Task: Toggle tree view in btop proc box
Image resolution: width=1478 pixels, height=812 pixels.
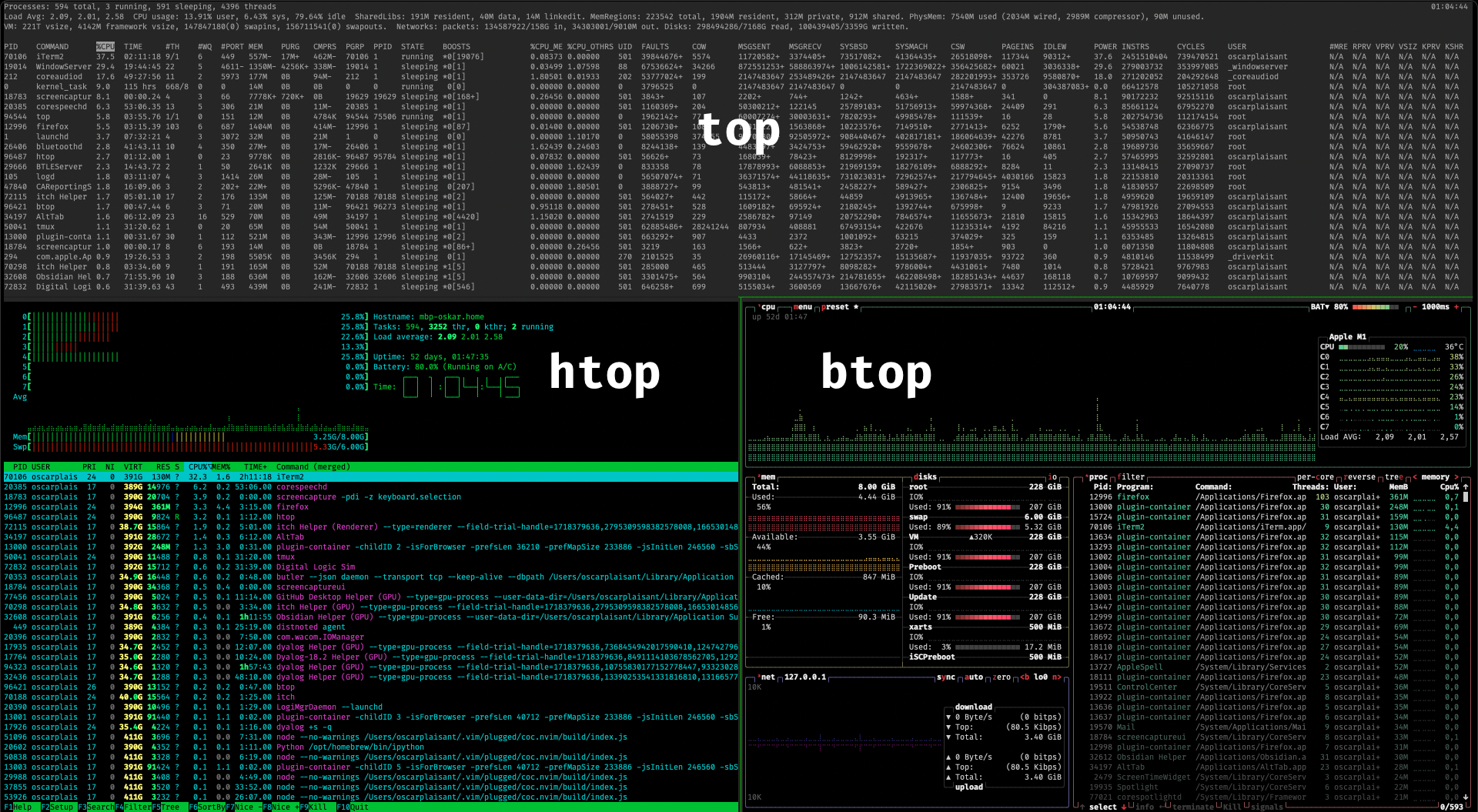Action: (x=1394, y=477)
